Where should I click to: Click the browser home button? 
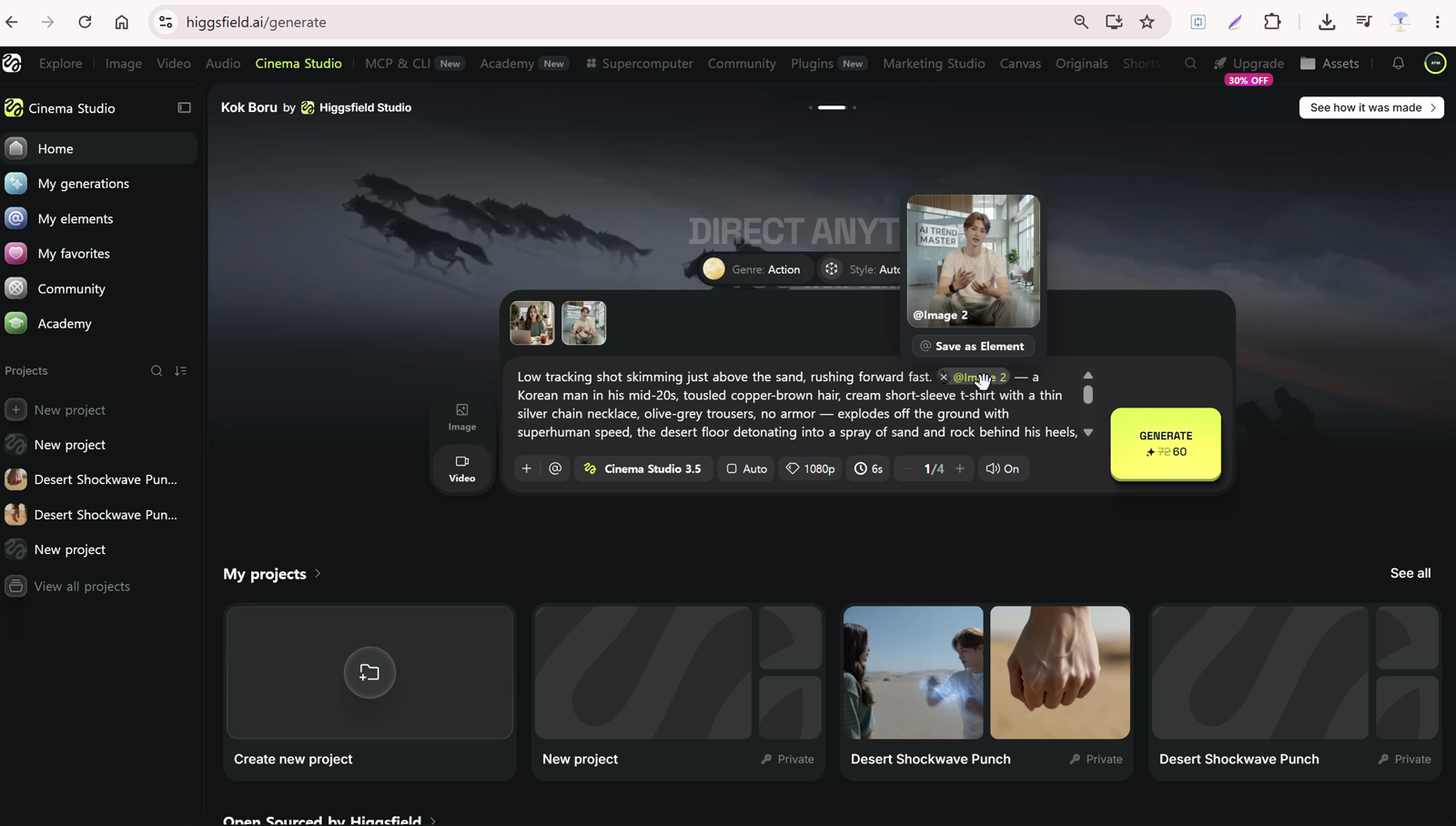(121, 22)
